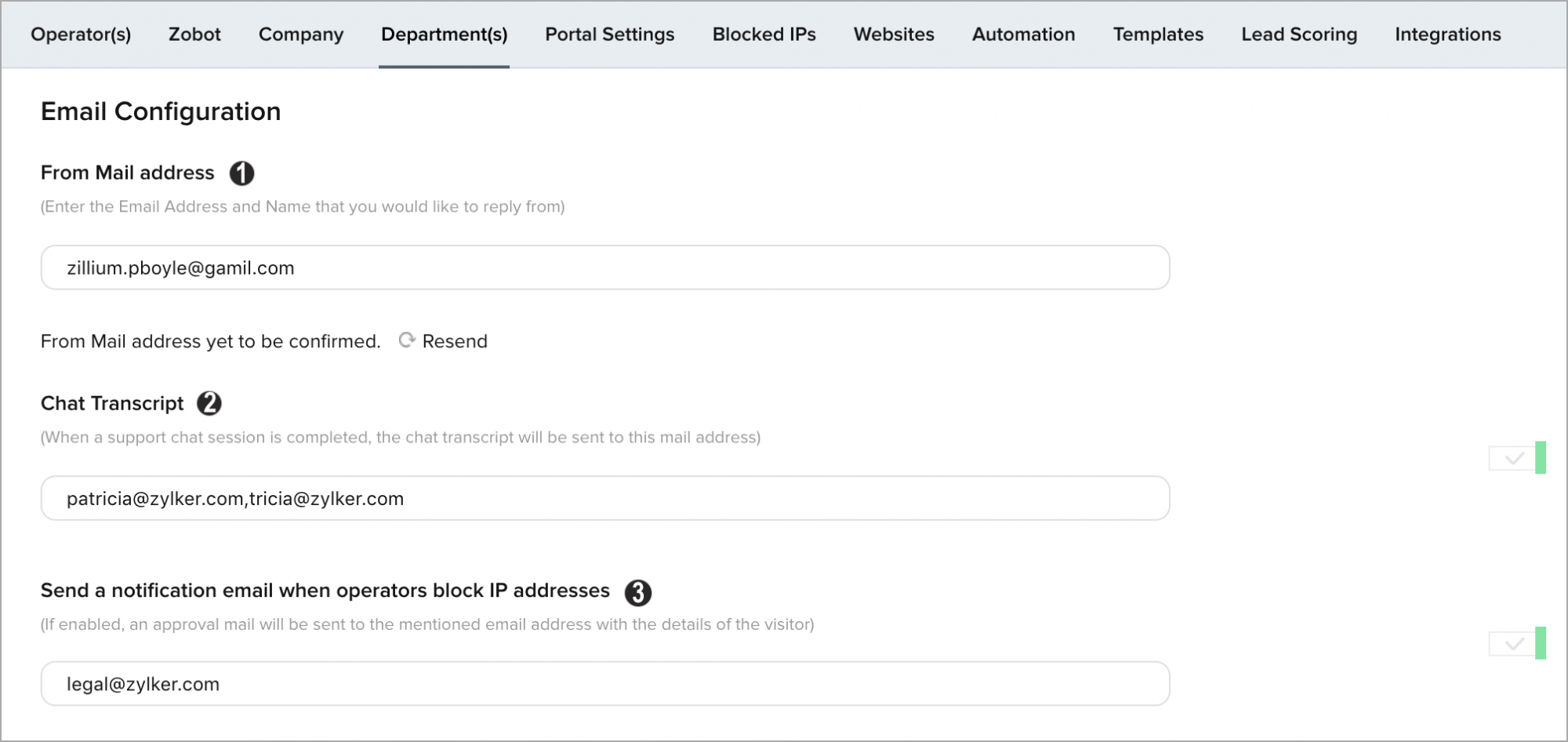
Task: Click the Chat Transcript email field
Action: pyautogui.click(x=604, y=498)
